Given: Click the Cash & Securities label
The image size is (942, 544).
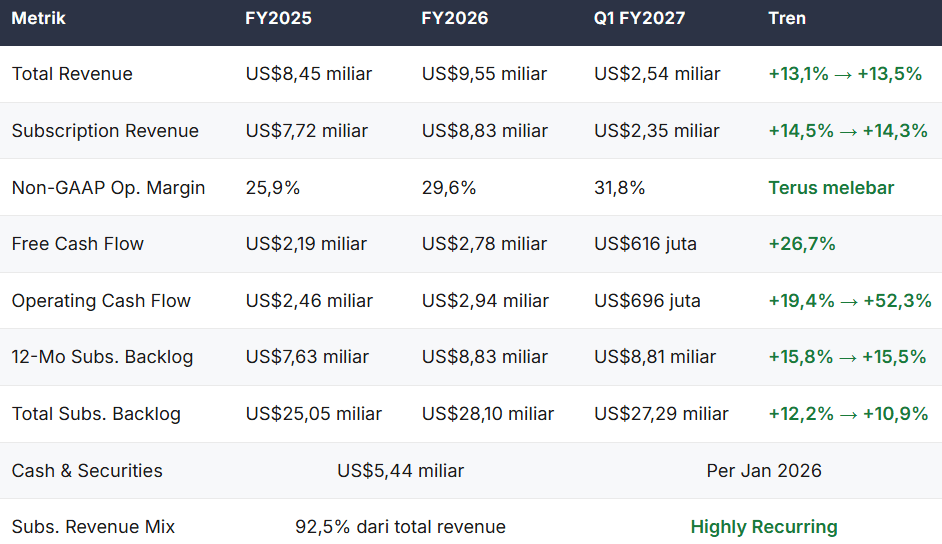Looking at the screenshot, I should [x=87, y=471].
